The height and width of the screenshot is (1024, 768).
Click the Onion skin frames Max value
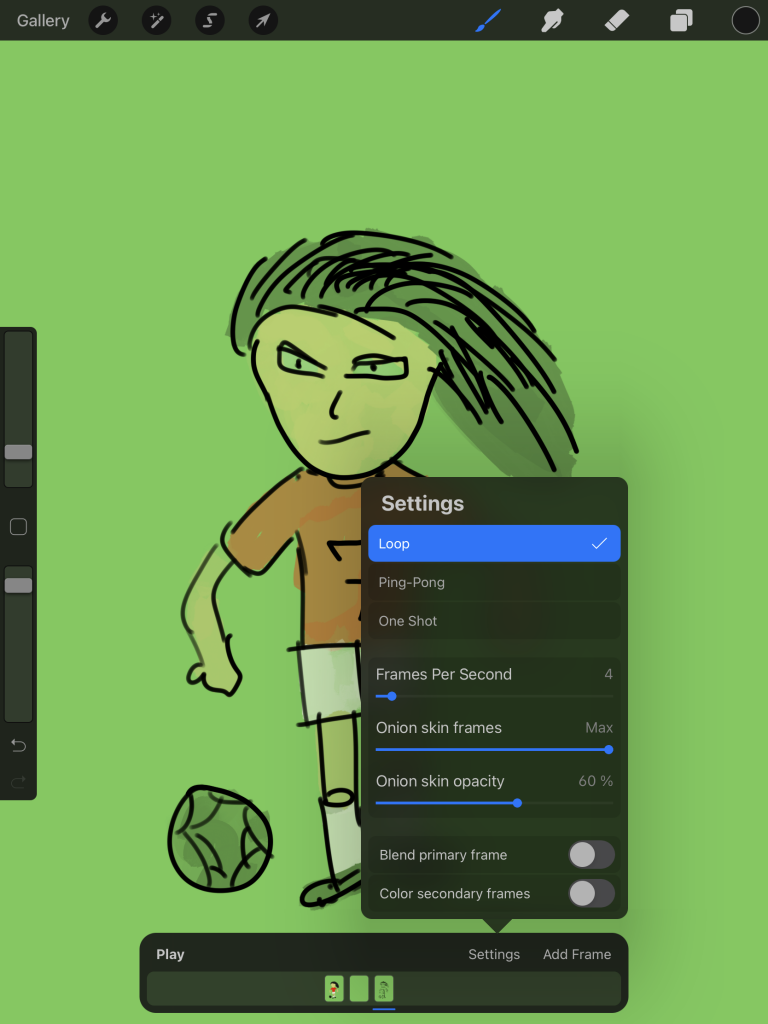pos(599,728)
